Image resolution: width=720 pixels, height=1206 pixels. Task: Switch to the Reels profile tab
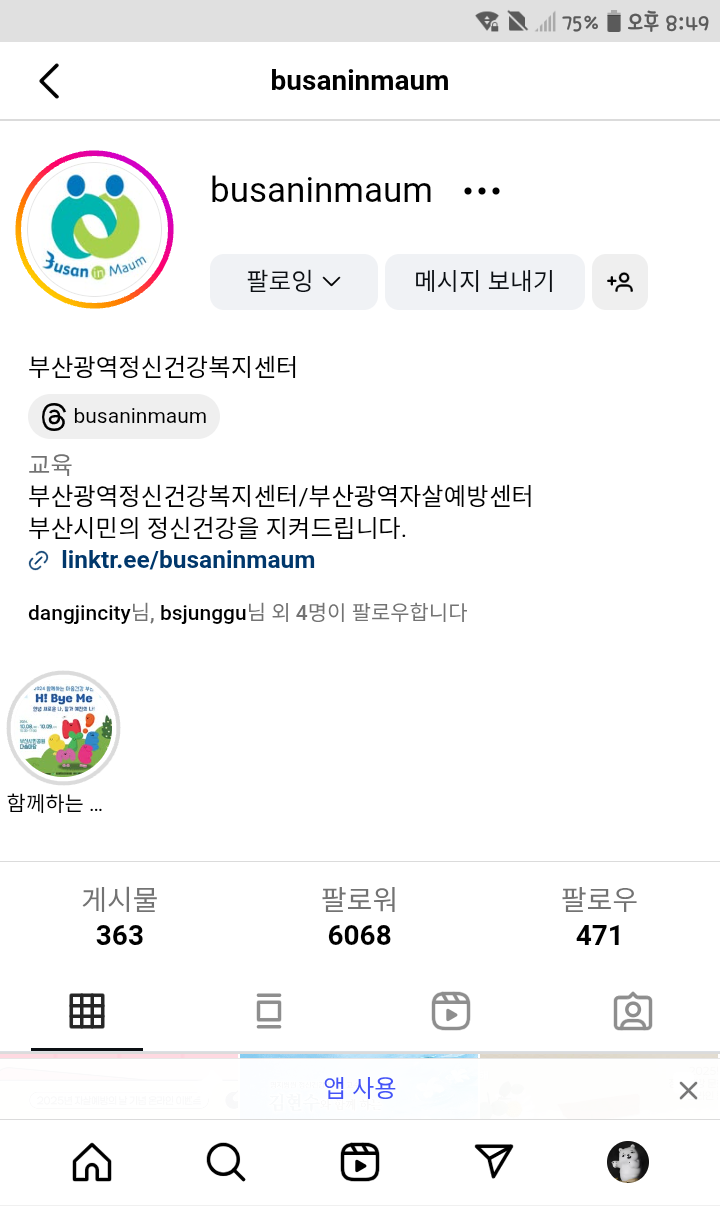(451, 1012)
